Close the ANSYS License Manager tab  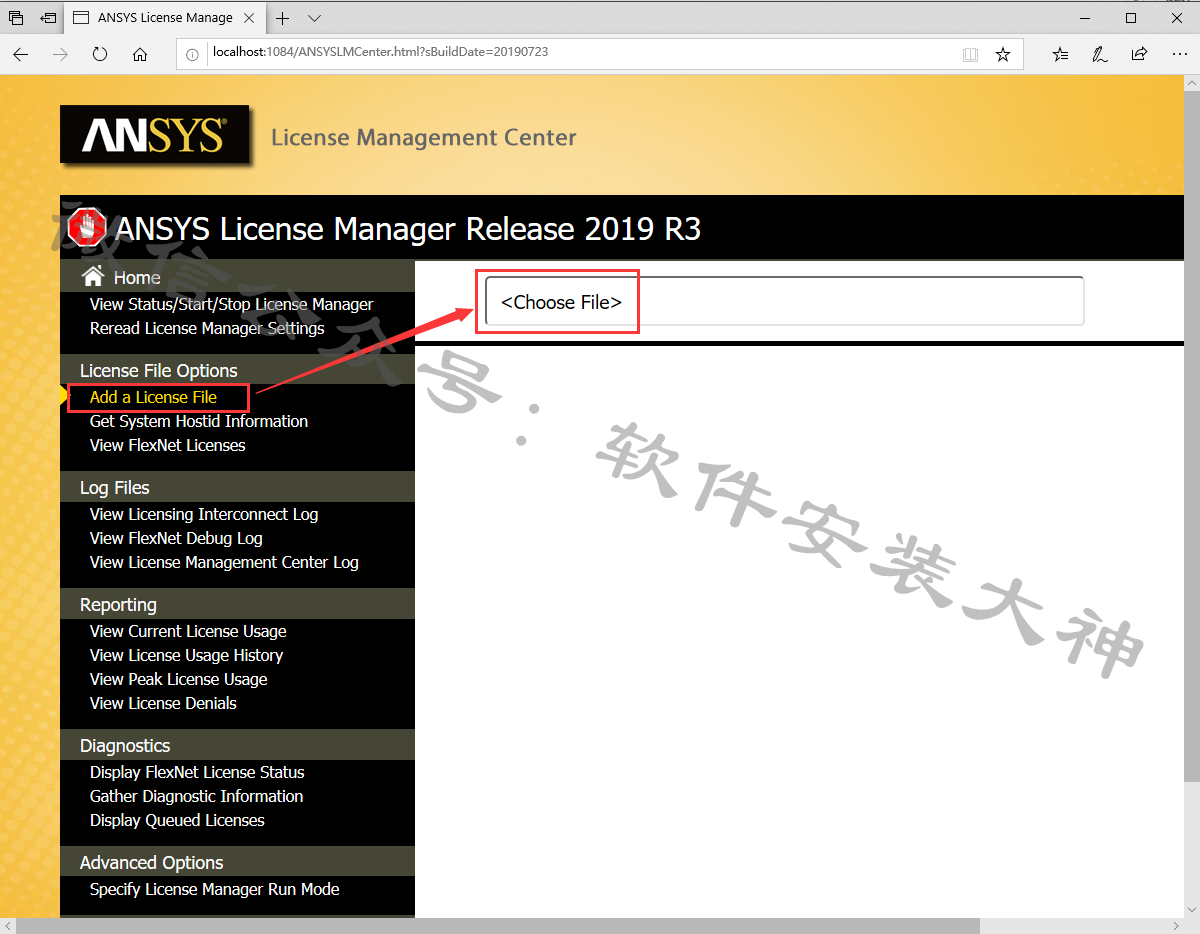(249, 18)
